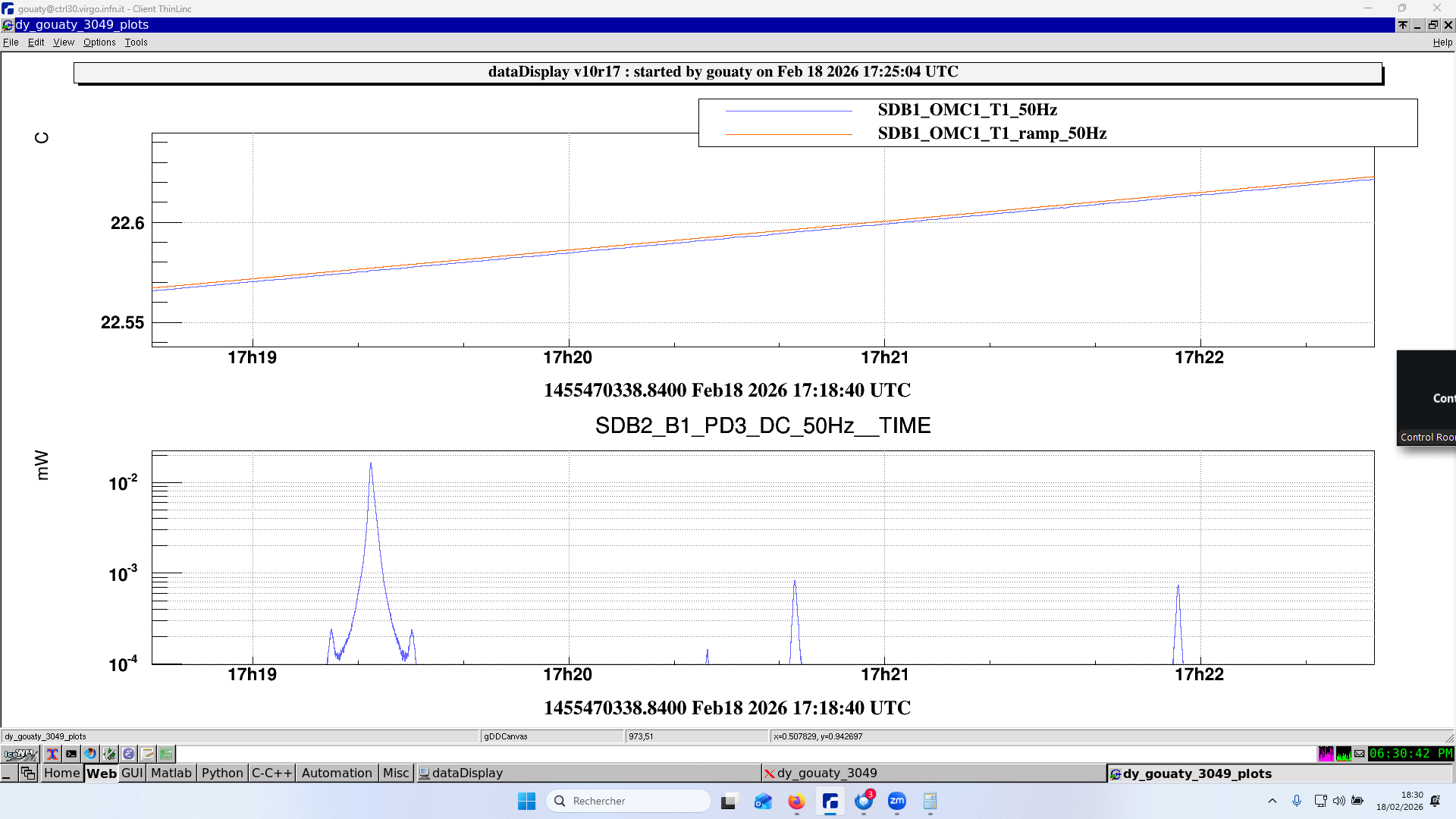This screenshot has width=1456, height=819.
Task: Click the Rechercher search box in Windows taskbar
Action: coord(629,801)
